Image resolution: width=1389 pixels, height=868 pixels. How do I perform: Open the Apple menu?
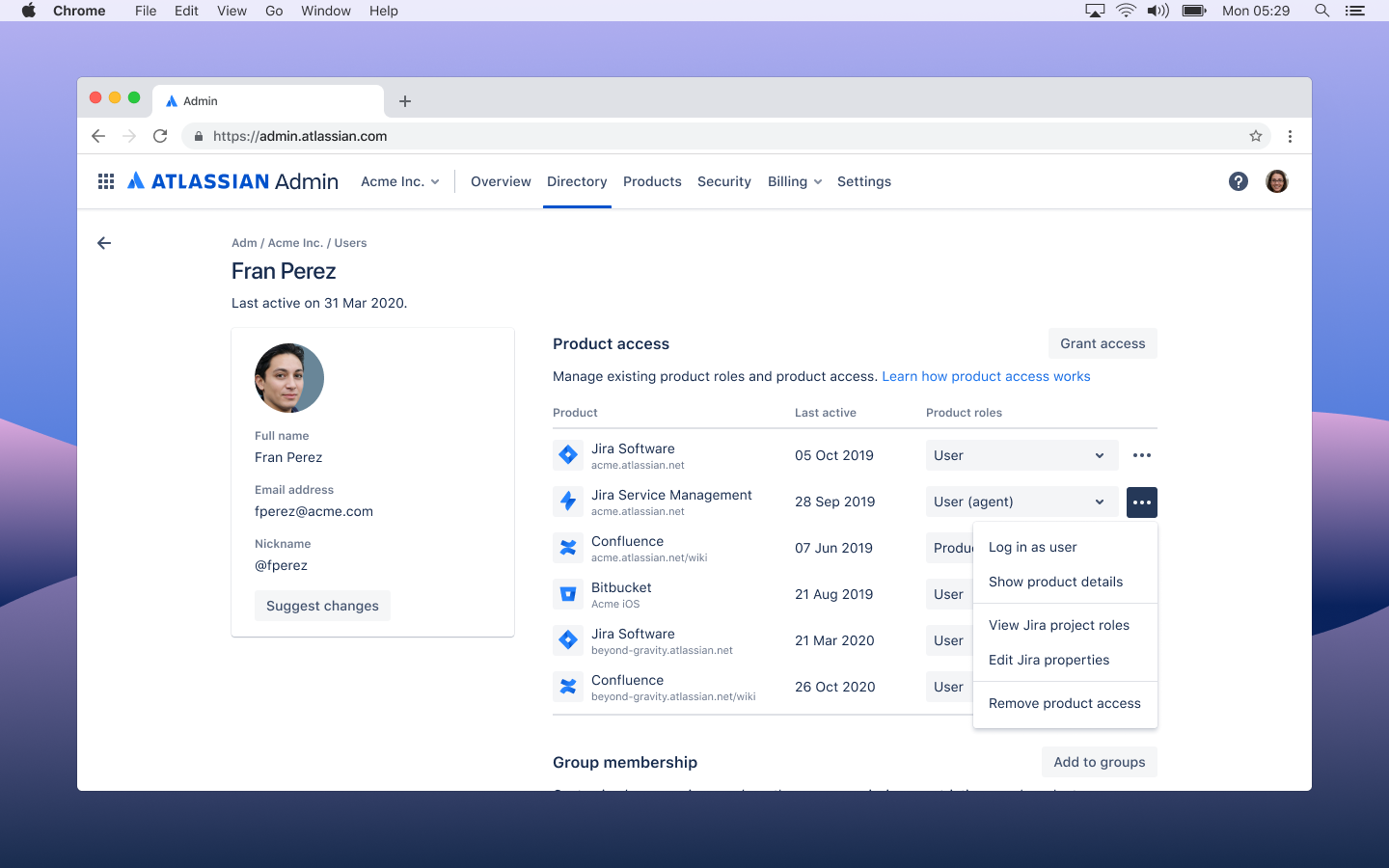[29, 11]
